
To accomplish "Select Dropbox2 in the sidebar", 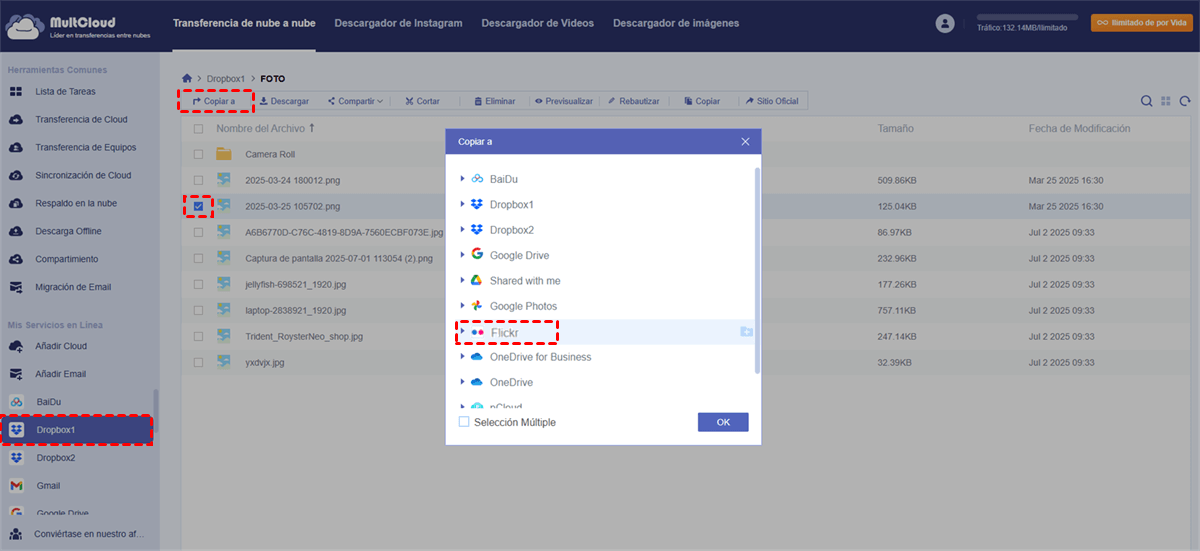I will (55, 458).
